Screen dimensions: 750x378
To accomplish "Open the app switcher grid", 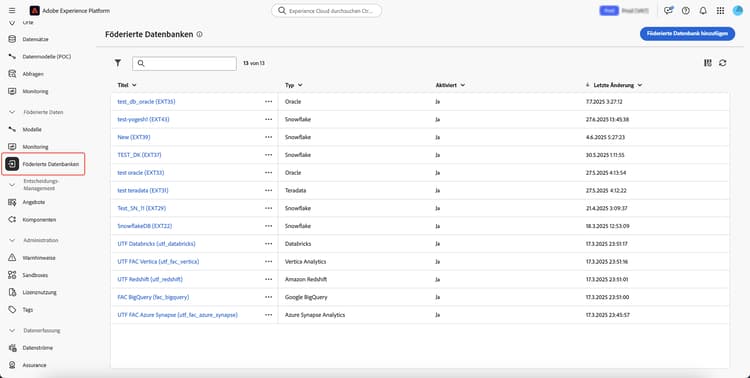I will click(720, 11).
